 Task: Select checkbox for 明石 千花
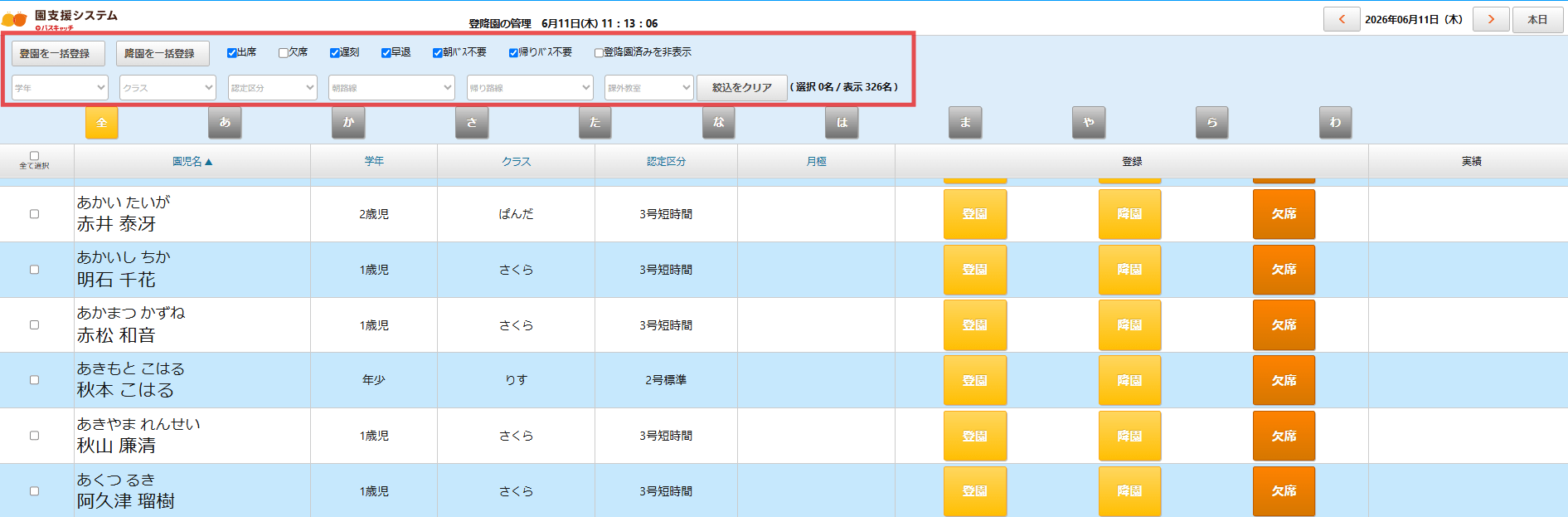coord(34,270)
